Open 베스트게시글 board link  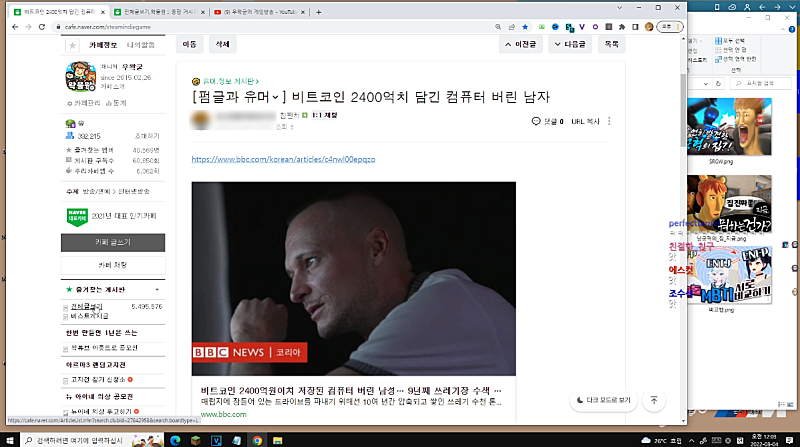[x=89, y=316]
